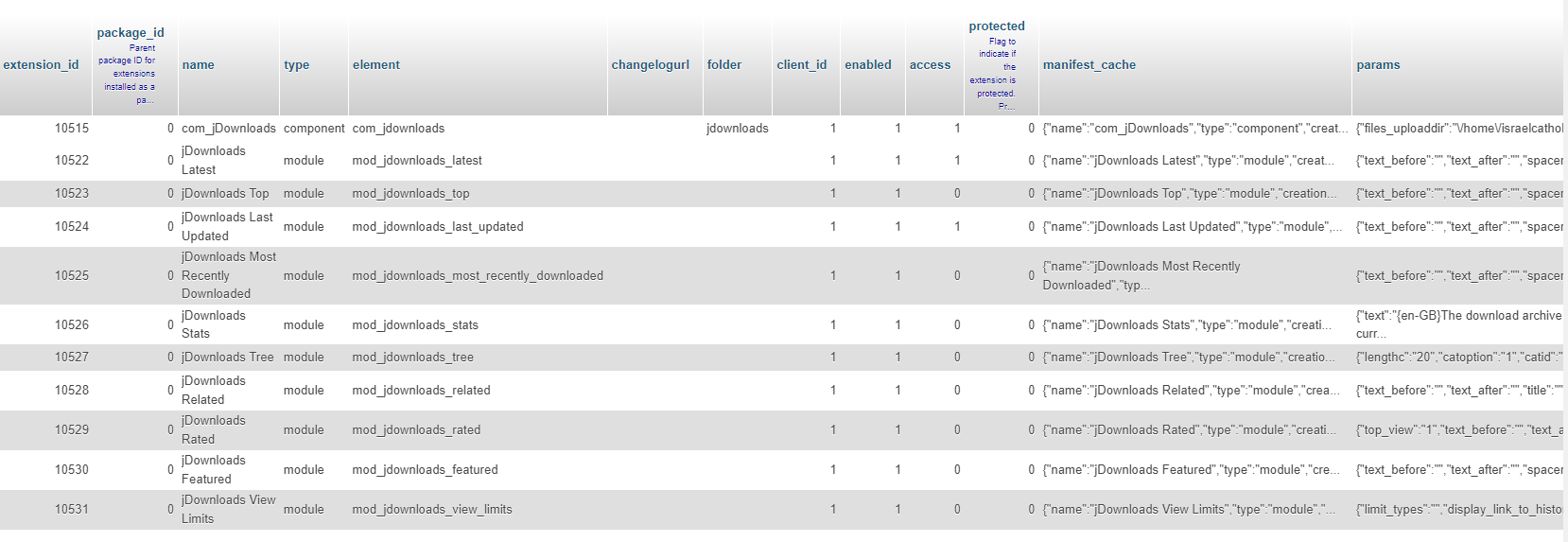Click the name column header
The width and height of the screenshot is (1568, 542).
(198, 64)
